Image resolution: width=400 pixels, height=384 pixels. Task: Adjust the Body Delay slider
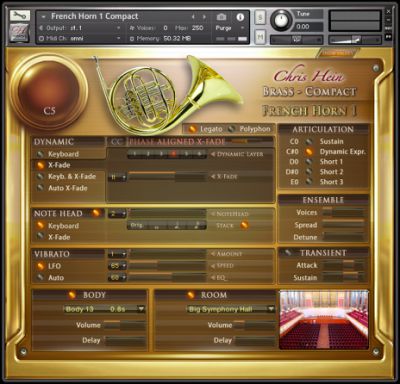tap(124, 341)
